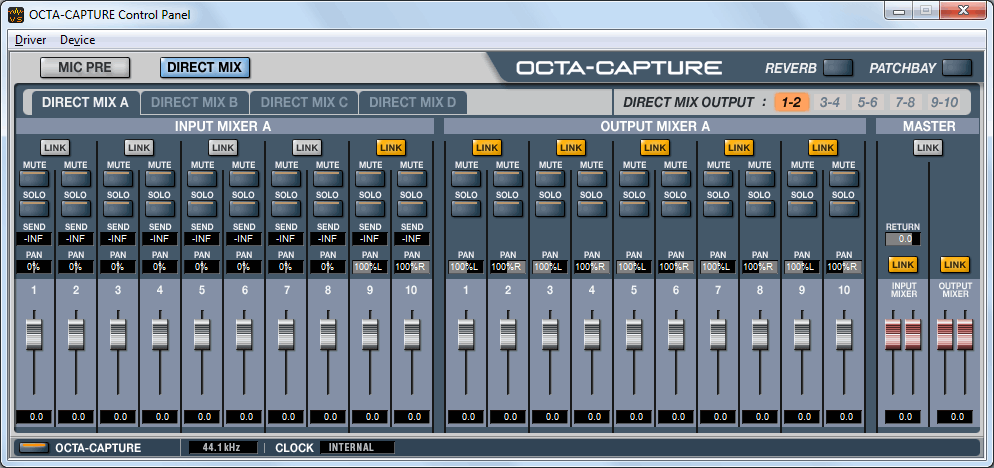Mute input mixer channel 5
This screenshot has height=468, width=994.
click(x=202, y=178)
